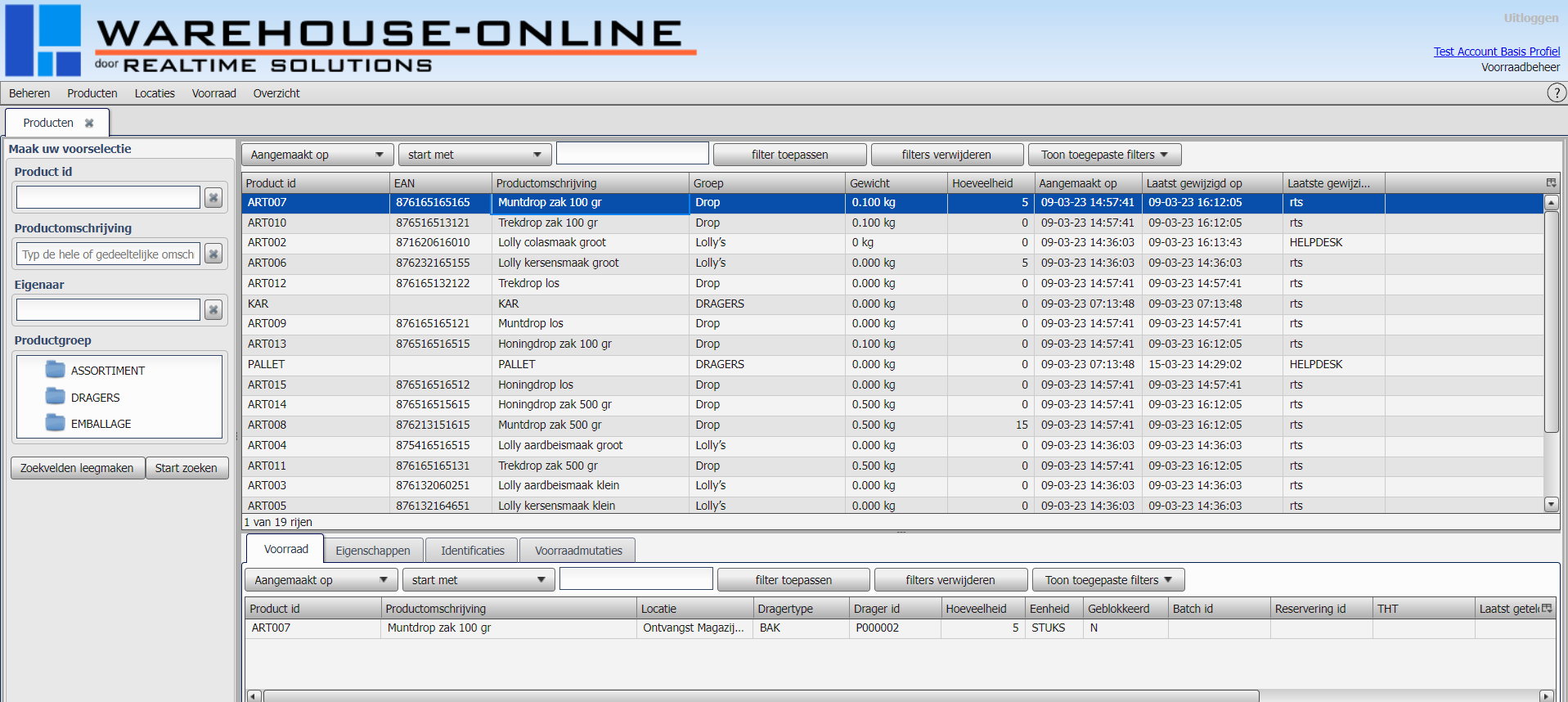Select the lower Voorraad tab
The height and width of the screenshot is (702, 1568).
tap(286, 549)
